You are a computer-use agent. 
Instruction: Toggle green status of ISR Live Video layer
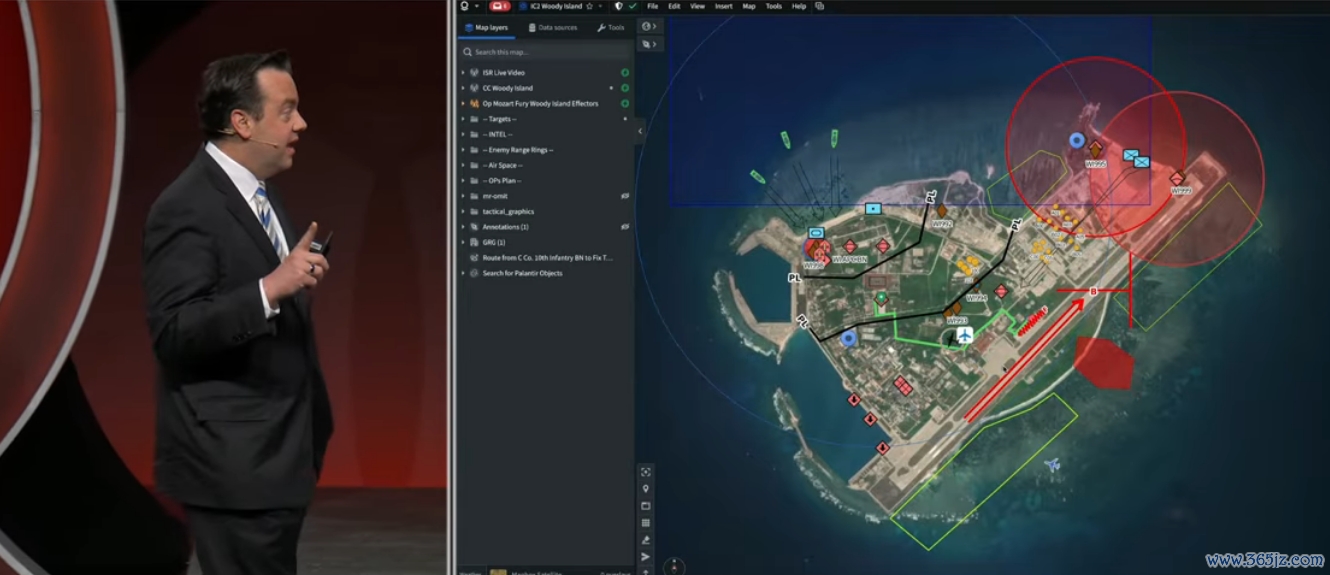pyautogui.click(x=625, y=73)
